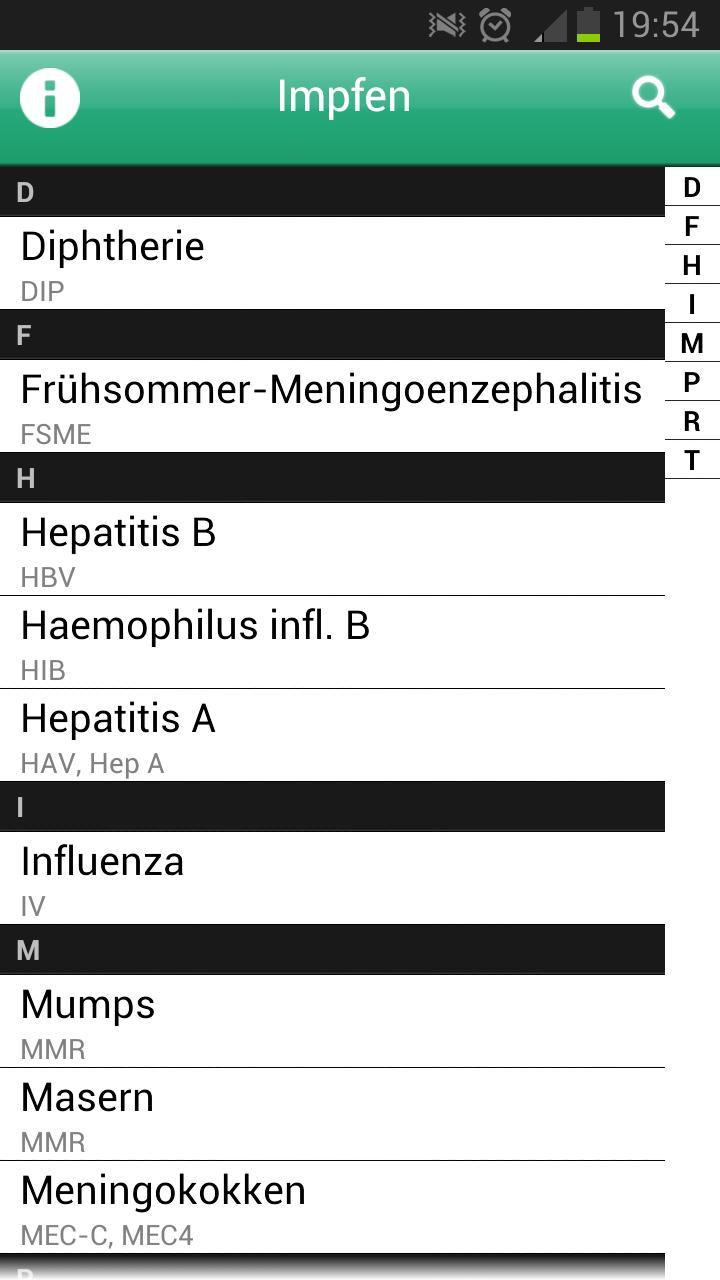Jump to letter T in index
Viewport: 720px width, 1280px height.
pos(692,460)
